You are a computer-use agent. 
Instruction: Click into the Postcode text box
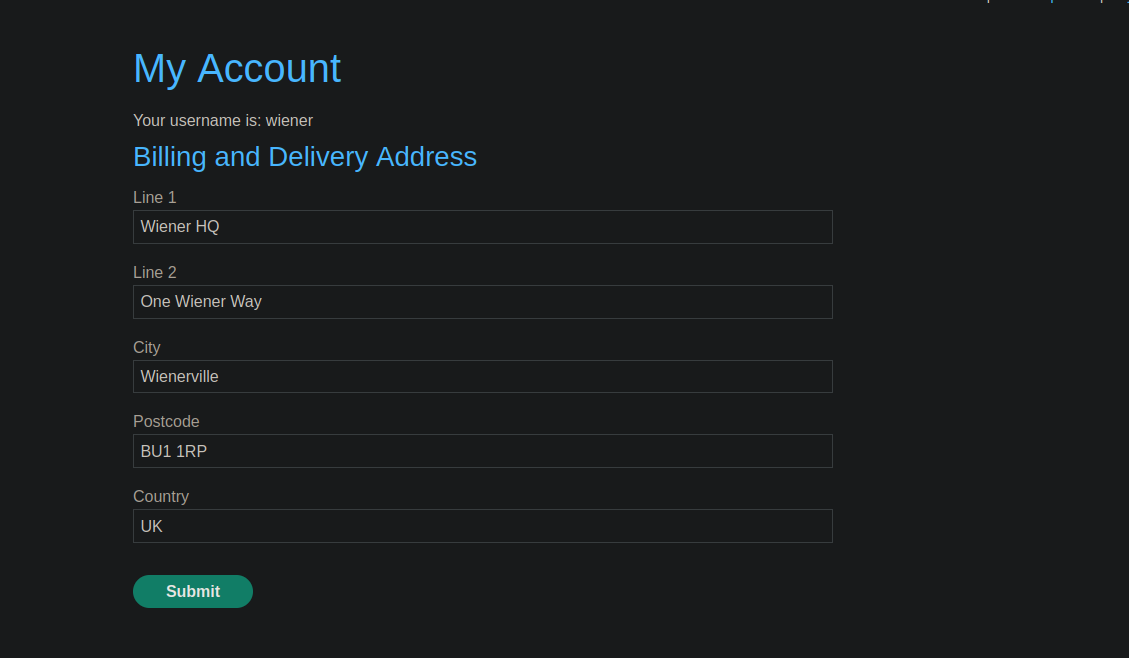pyautogui.click(x=482, y=451)
